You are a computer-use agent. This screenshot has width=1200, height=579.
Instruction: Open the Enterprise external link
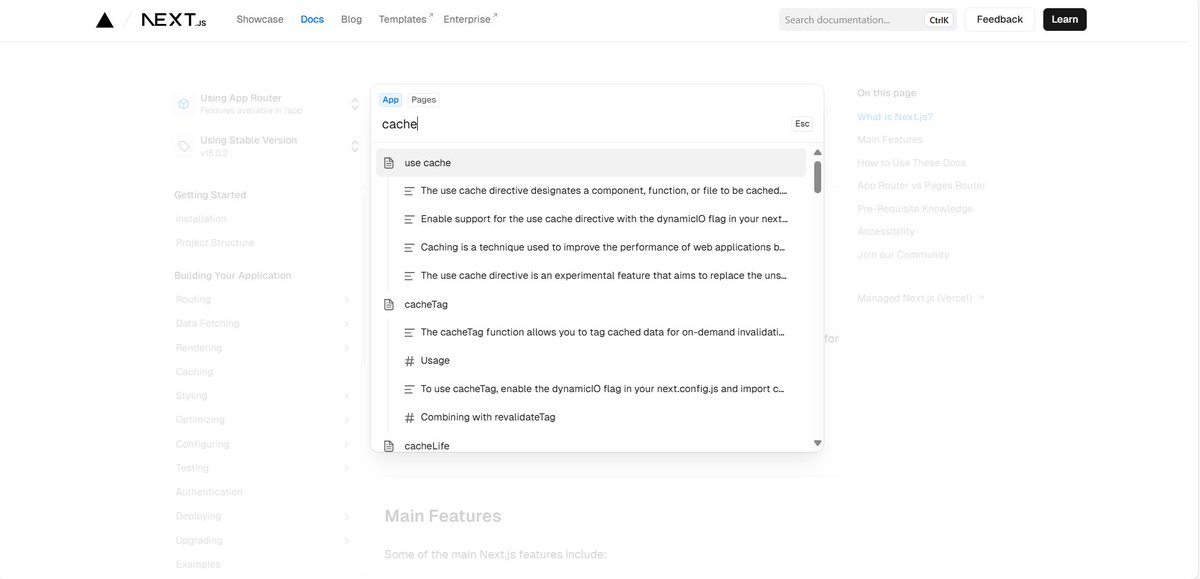pyautogui.click(x=470, y=19)
